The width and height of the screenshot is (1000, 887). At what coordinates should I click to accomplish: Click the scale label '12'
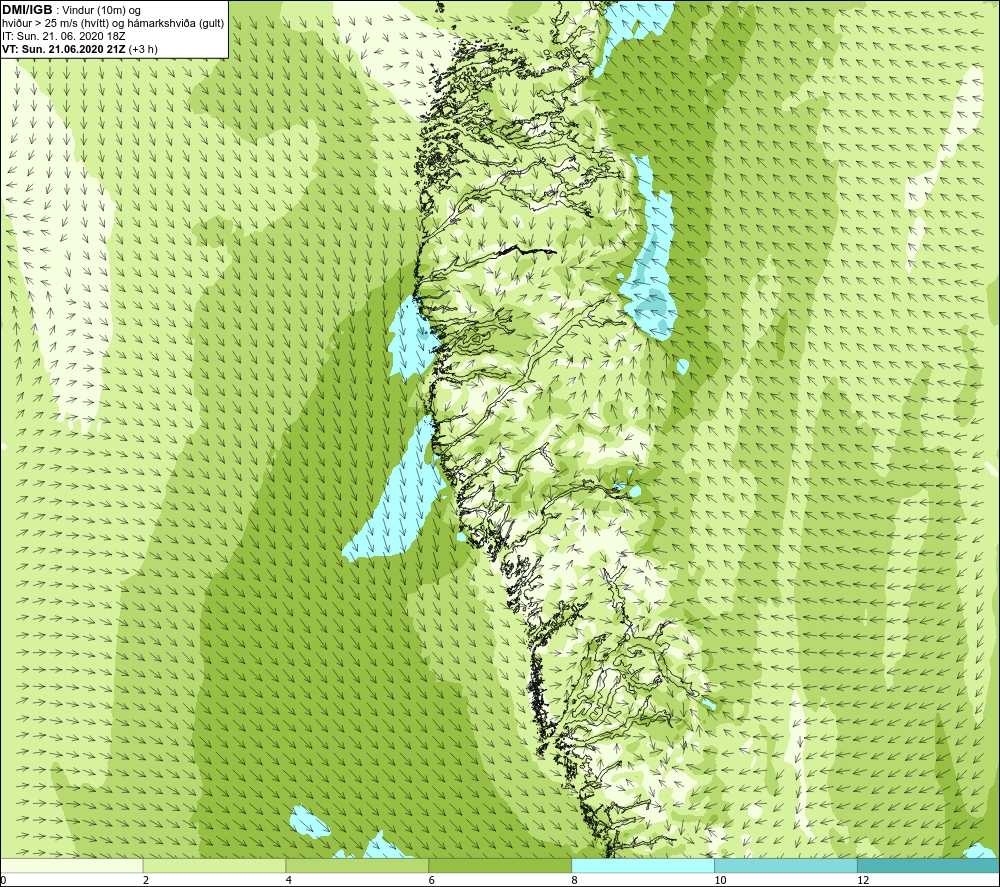click(x=863, y=881)
